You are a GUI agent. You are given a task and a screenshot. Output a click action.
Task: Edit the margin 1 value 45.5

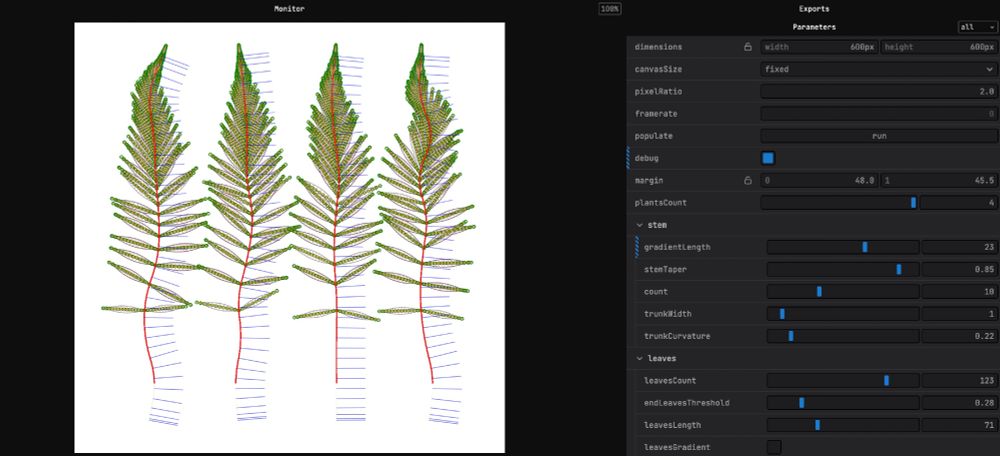point(939,180)
